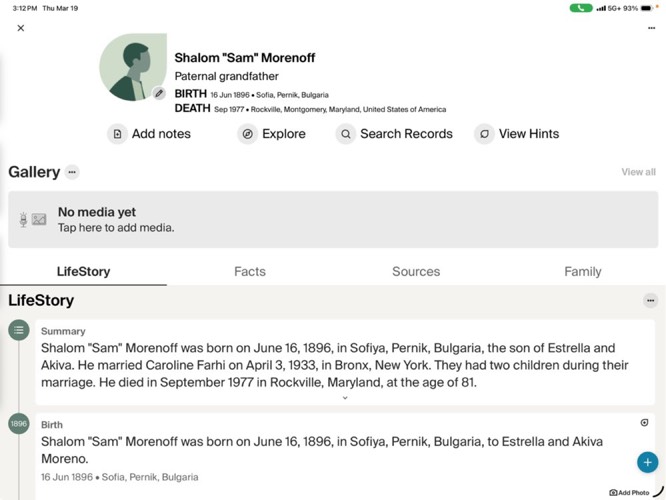Screen dimensions: 666x500
Task: Click the Birth event source icon
Action: [644, 423]
